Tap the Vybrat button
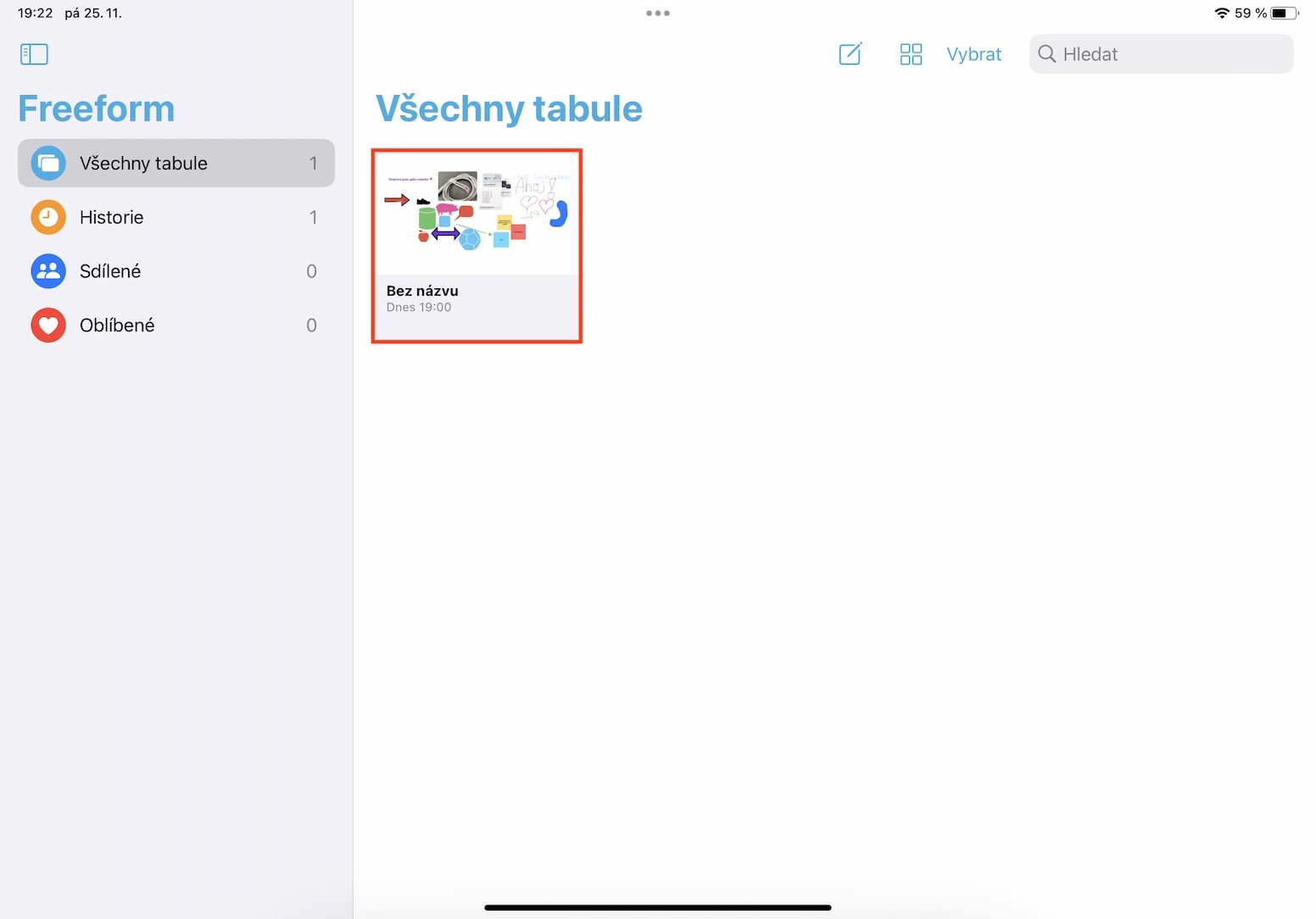1316x919 pixels. point(973,54)
